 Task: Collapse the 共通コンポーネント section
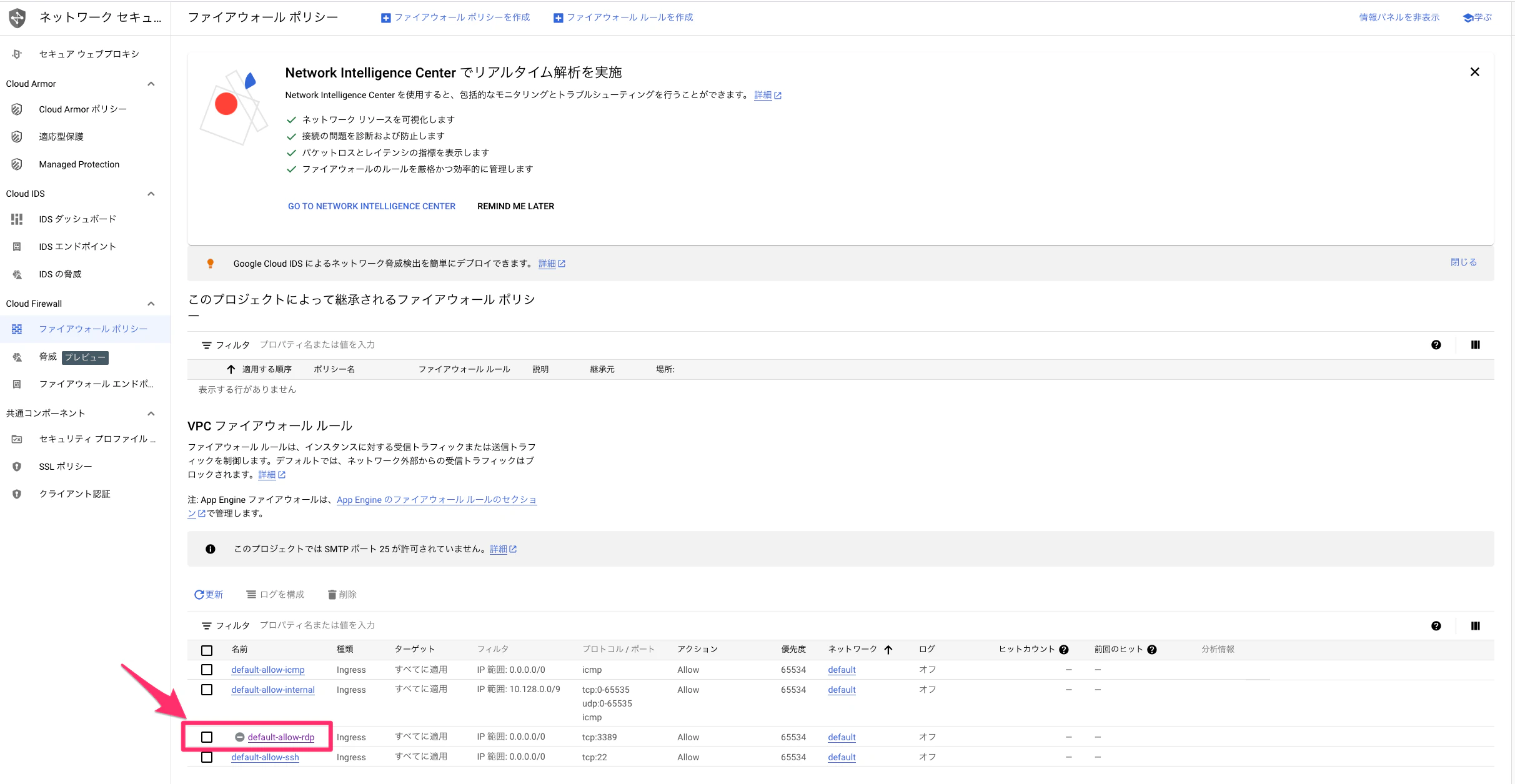(151, 414)
